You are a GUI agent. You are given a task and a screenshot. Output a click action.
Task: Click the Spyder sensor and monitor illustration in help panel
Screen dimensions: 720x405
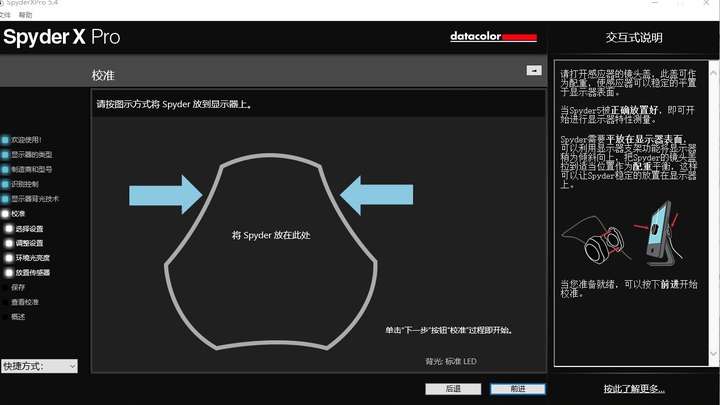[x=623, y=234]
